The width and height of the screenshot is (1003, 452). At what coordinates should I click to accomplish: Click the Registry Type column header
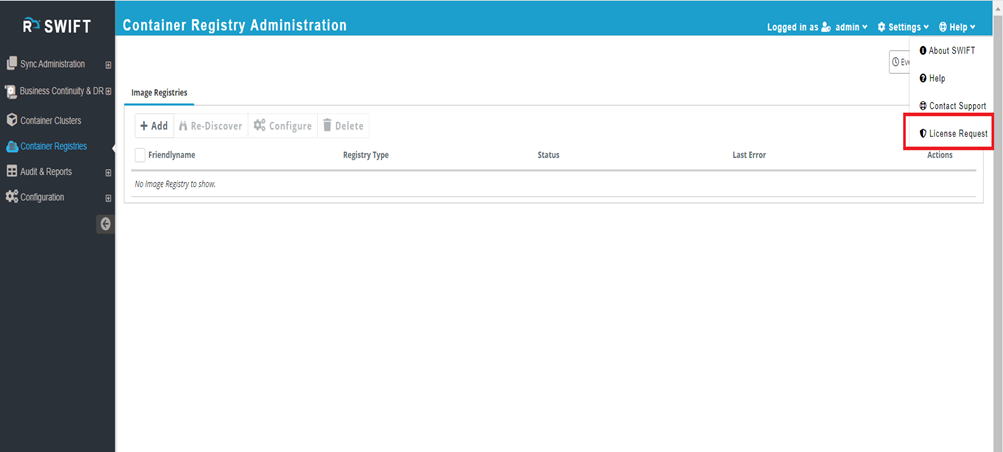pyautogui.click(x=366, y=155)
